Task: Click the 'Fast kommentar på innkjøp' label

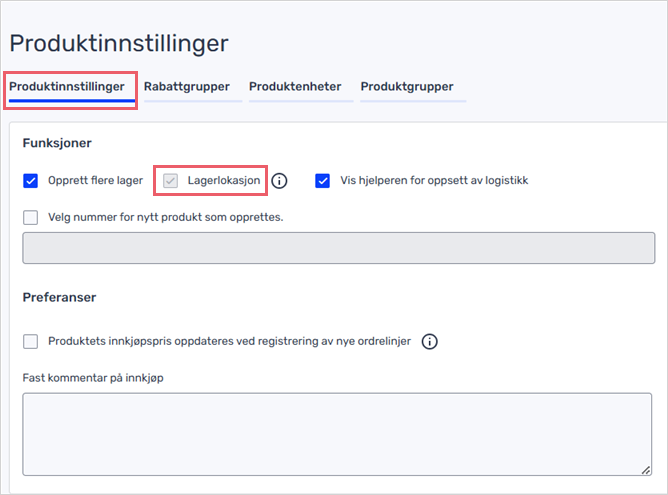Action: coord(93,378)
